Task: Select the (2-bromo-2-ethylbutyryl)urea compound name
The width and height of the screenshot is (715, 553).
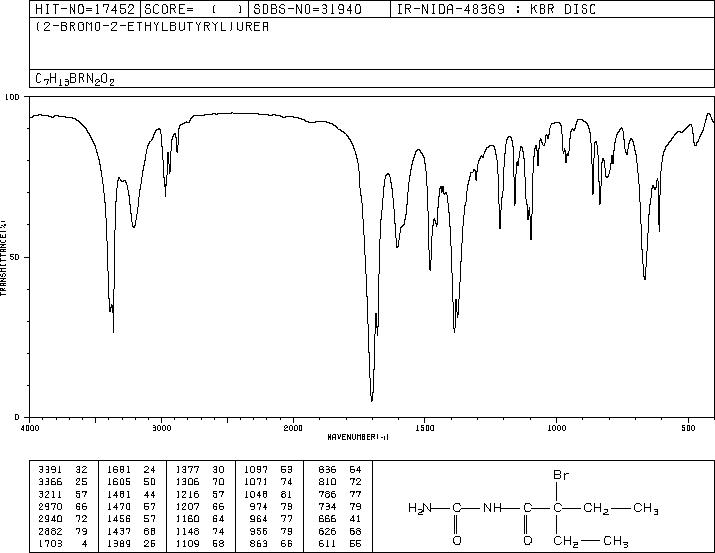Action: coord(152,27)
